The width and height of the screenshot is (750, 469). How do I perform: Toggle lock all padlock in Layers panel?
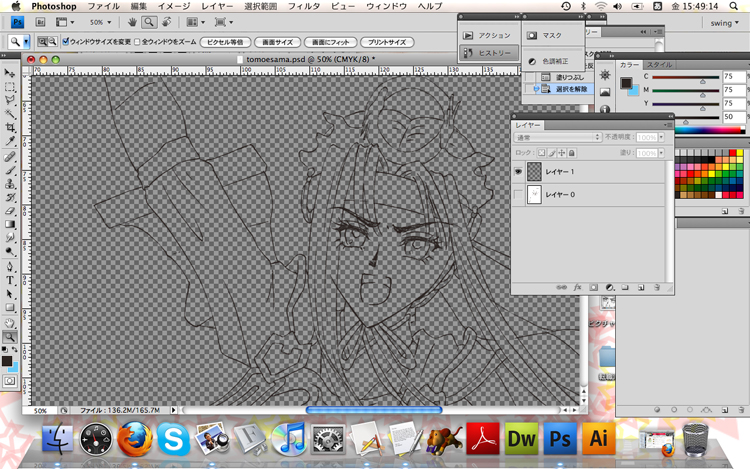click(572, 153)
